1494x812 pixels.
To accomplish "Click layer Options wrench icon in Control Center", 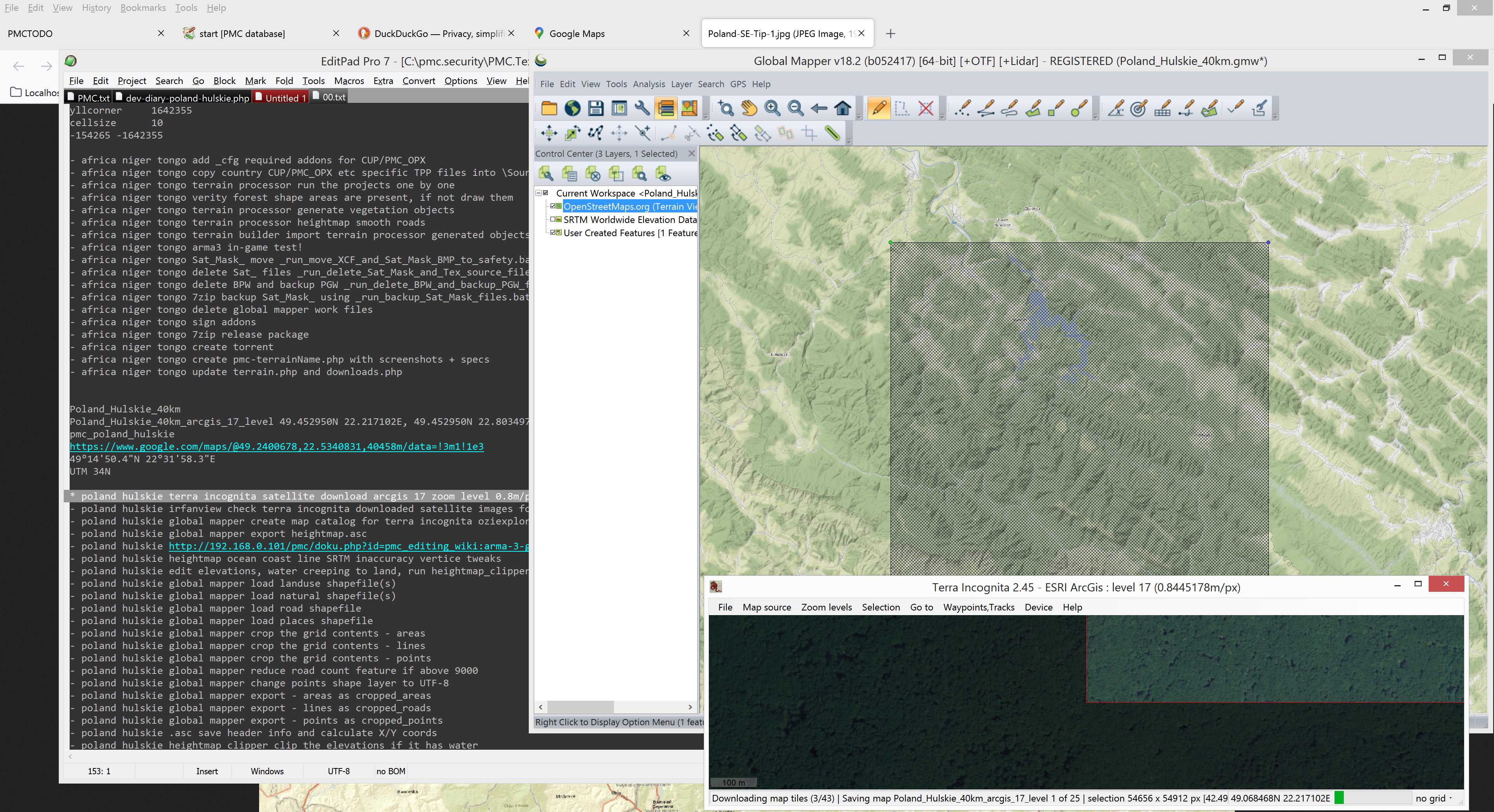I will 546,174.
